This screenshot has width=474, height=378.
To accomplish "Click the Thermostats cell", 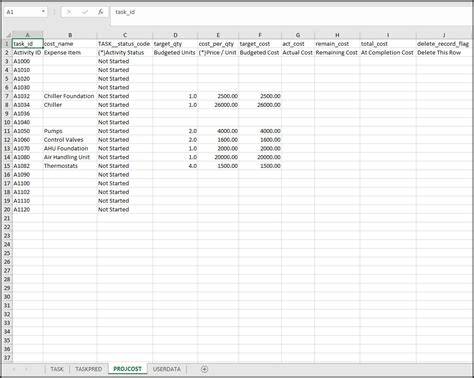I will (70, 166).
